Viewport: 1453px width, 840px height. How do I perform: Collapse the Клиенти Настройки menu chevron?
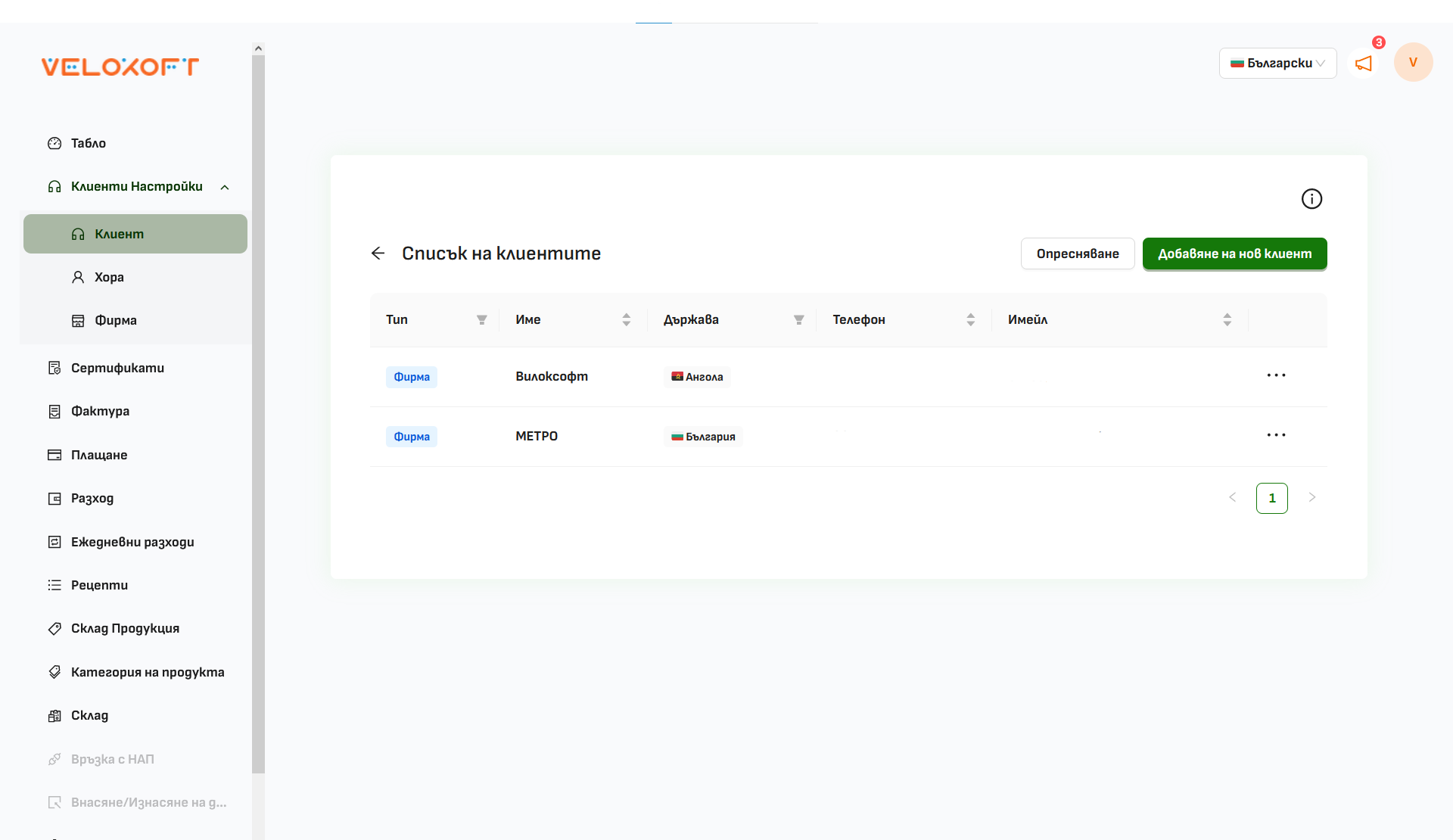[225, 186]
